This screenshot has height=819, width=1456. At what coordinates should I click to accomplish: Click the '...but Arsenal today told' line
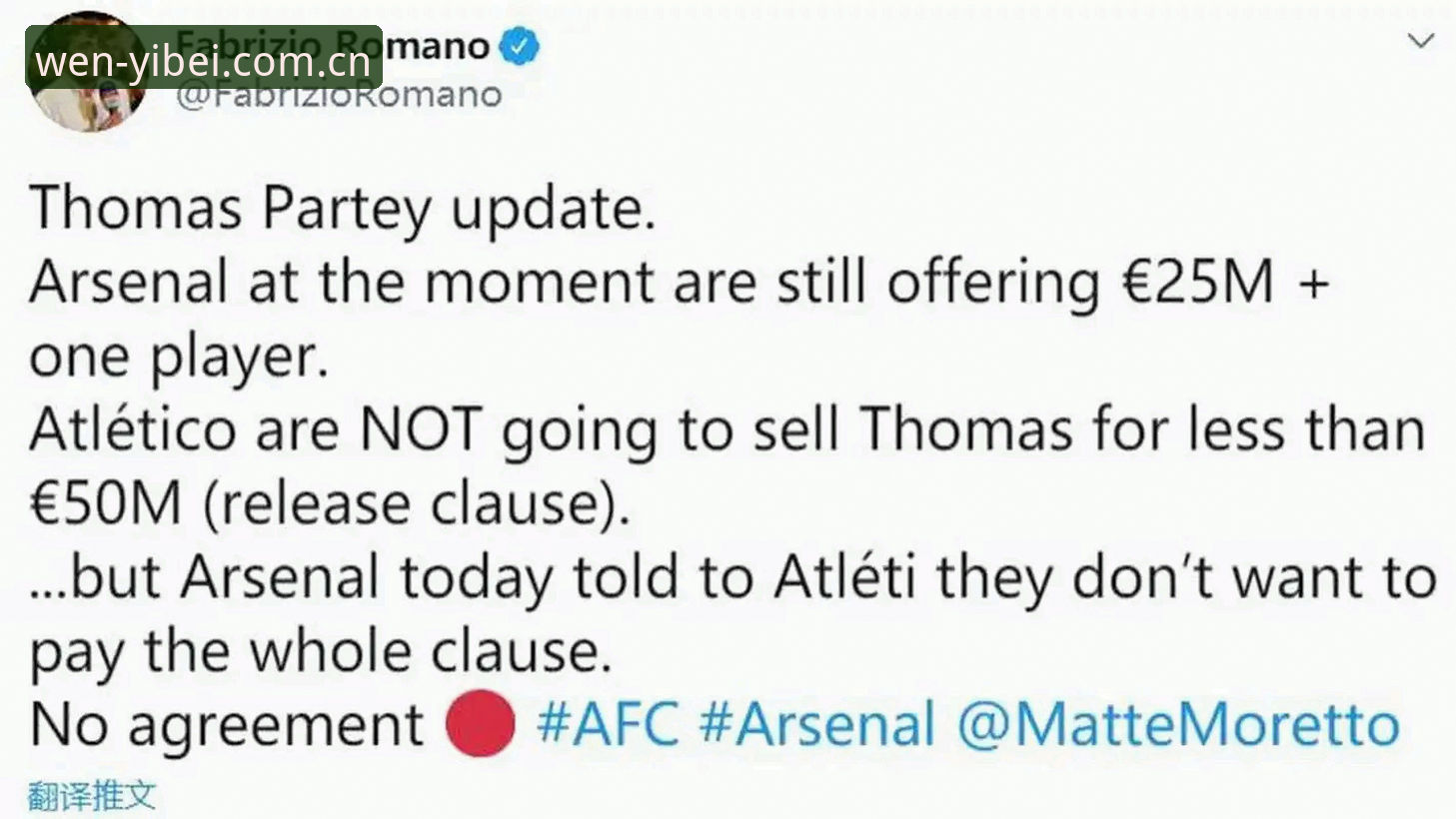tap(732, 578)
